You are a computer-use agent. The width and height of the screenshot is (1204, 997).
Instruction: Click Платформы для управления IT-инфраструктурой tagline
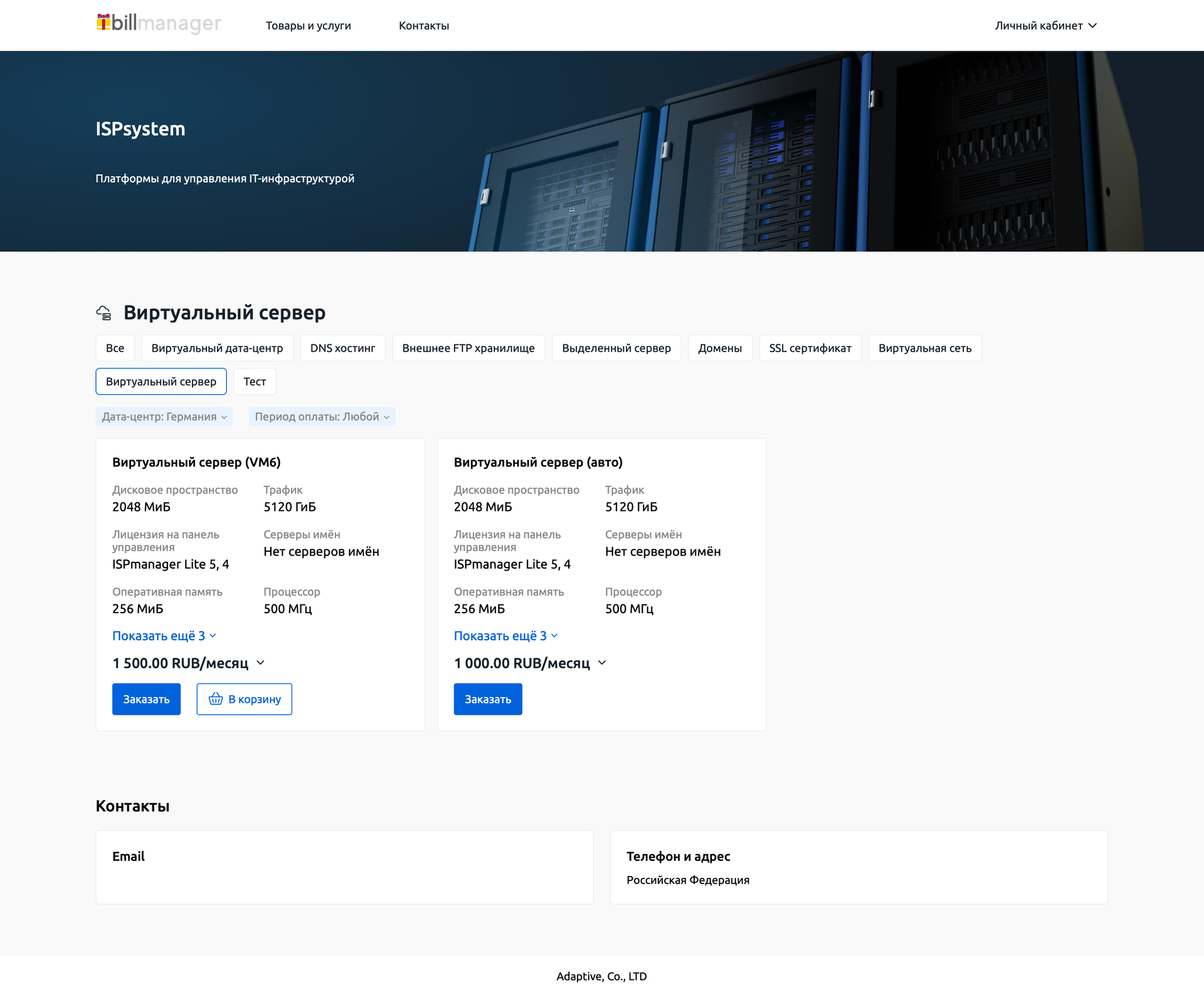[x=225, y=179]
